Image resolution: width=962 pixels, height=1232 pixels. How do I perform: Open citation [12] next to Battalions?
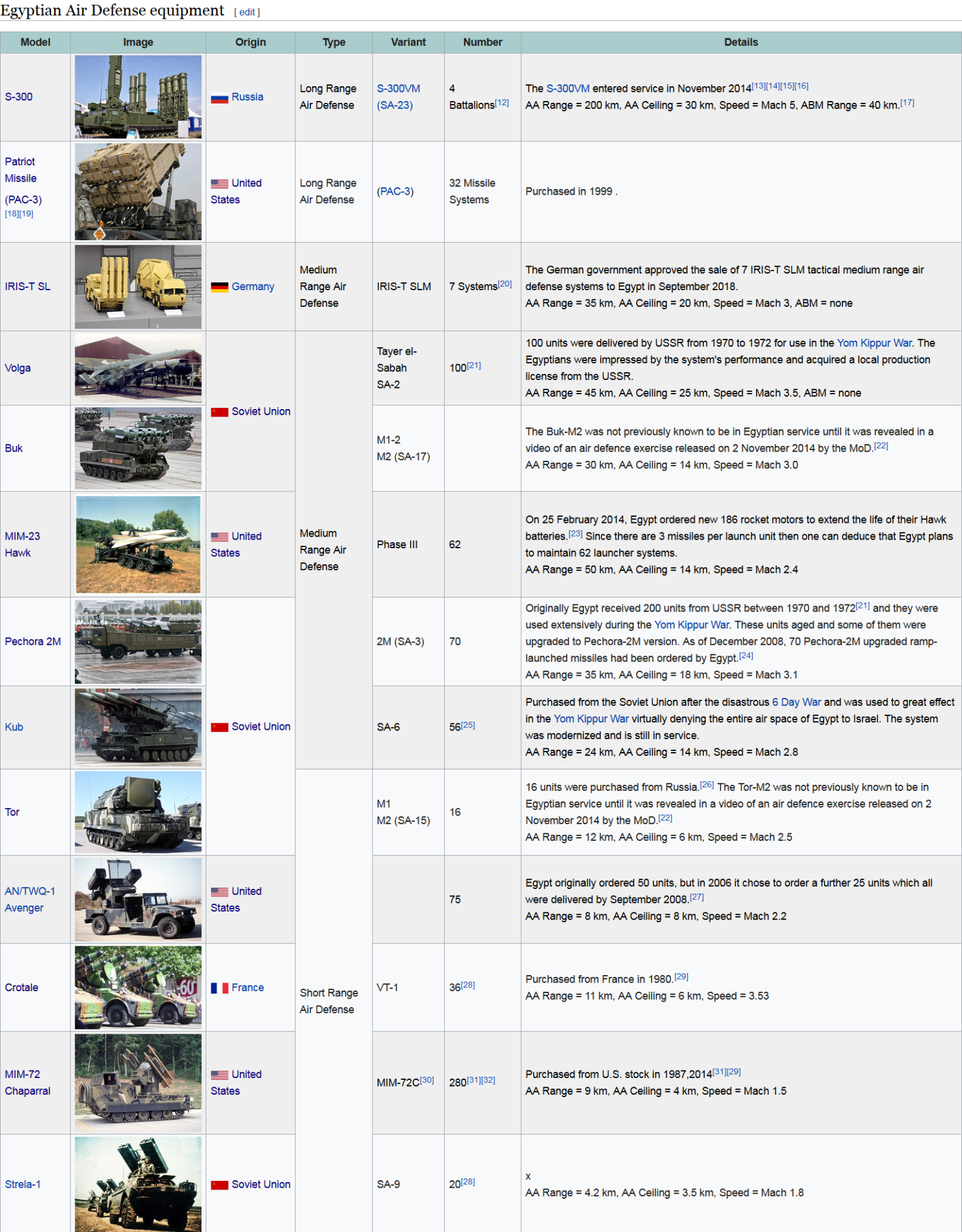(502, 103)
